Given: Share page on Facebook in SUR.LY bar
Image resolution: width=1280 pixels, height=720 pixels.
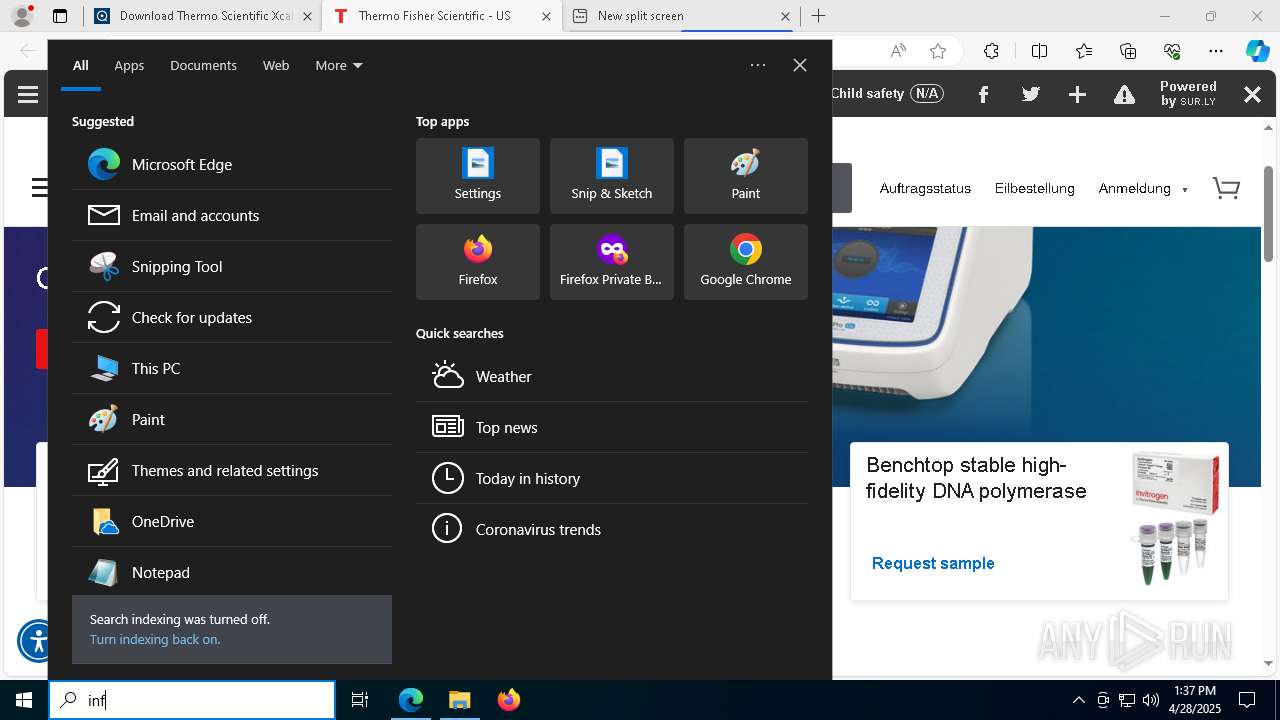Looking at the screenshot, I should point(983,94).
